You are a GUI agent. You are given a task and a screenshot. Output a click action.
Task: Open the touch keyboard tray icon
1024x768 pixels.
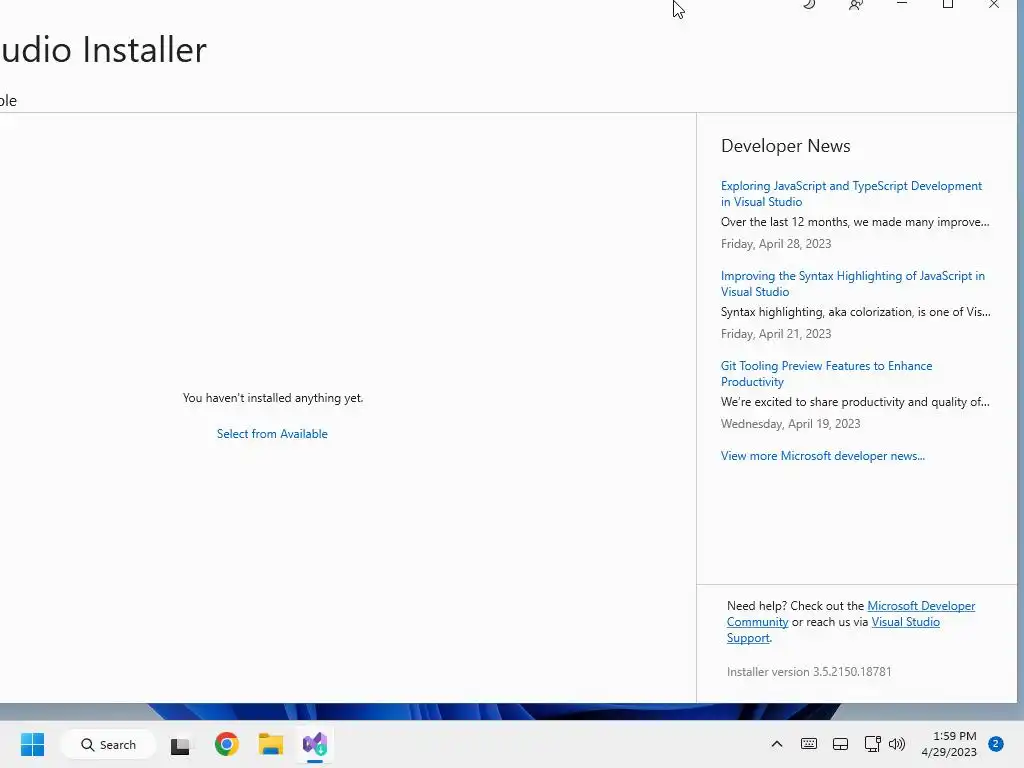click(808, 744)
